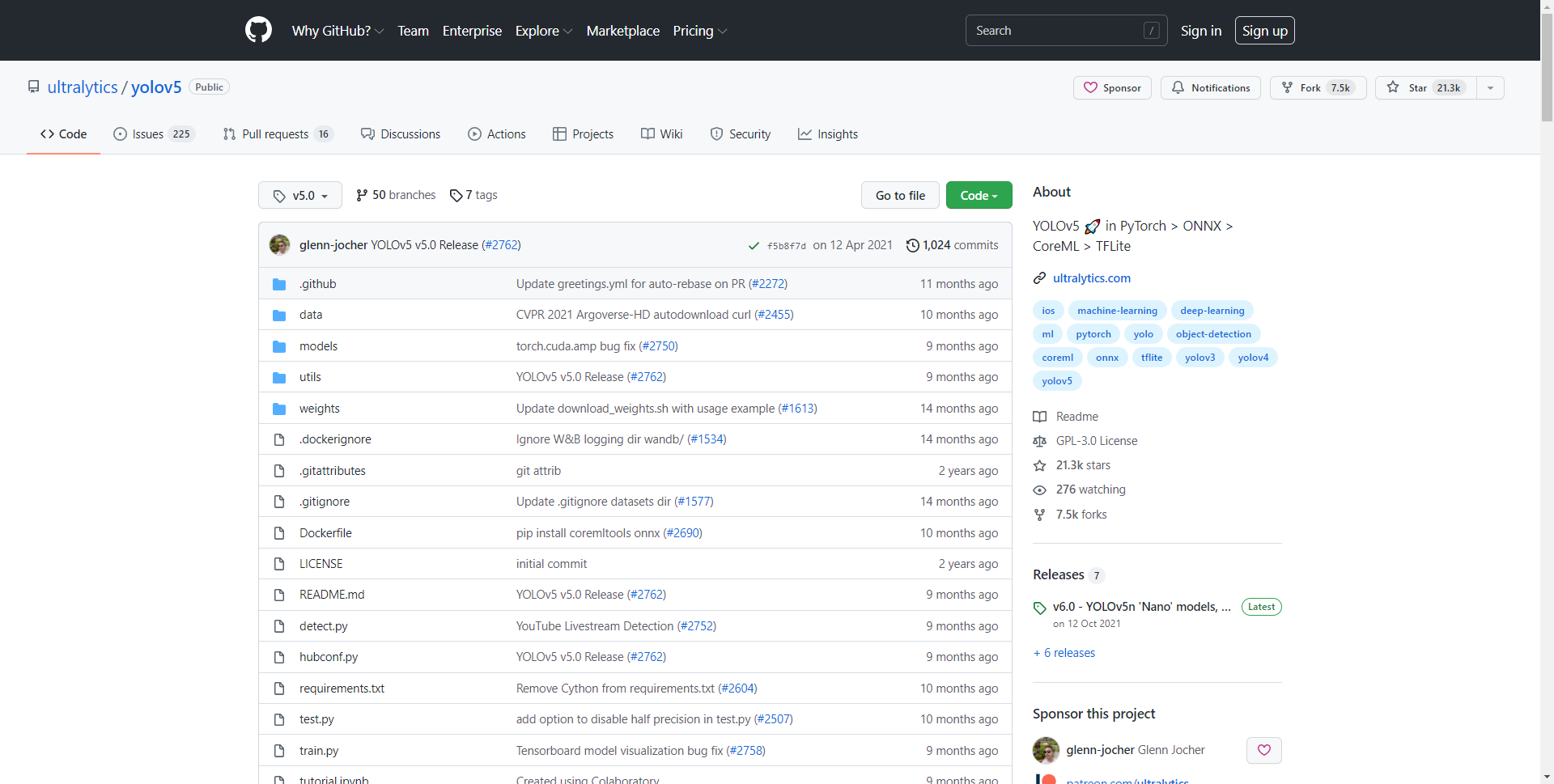Click the machine-learning topic tag
This screenshot has width=1554, height=784.
coord(1117,311)
